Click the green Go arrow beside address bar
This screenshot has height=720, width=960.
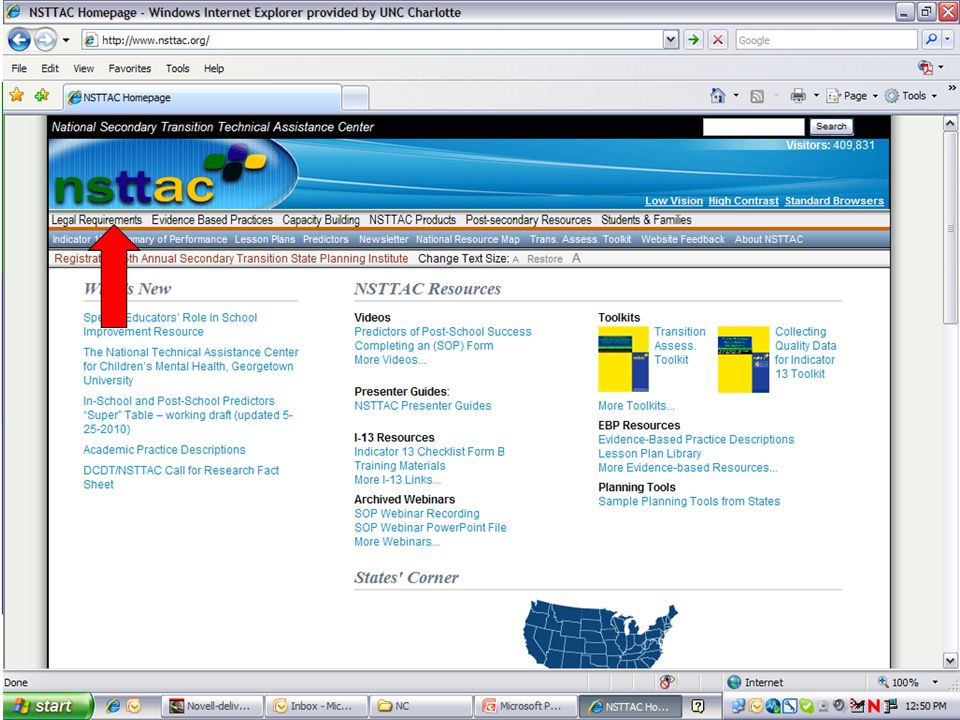click(x=694, y=40)
